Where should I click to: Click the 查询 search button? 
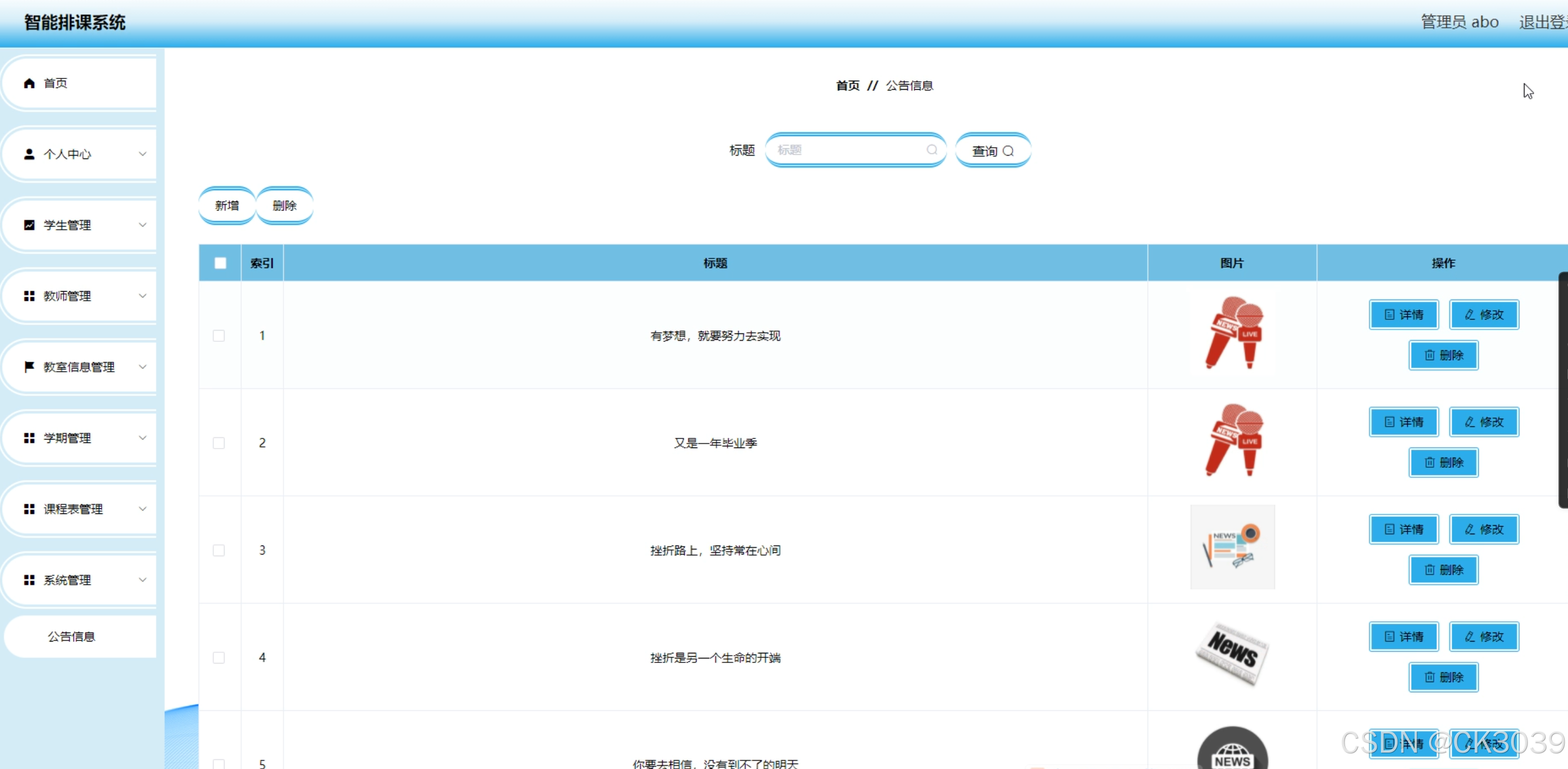point(992,151)
